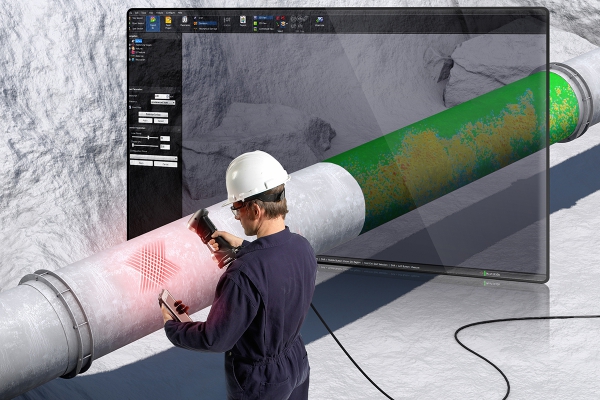Screen dimensions: 600x400
Task: Open the wide dropdown below the sliders
Action: tap(153, 158)
